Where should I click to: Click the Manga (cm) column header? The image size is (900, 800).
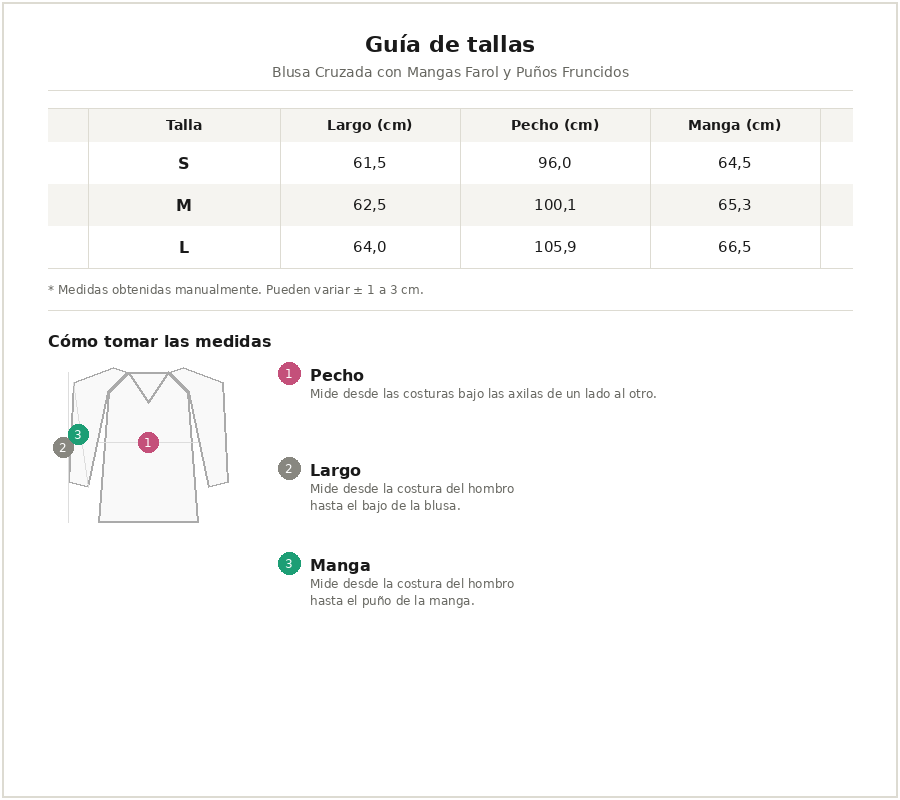click(735, 125)
